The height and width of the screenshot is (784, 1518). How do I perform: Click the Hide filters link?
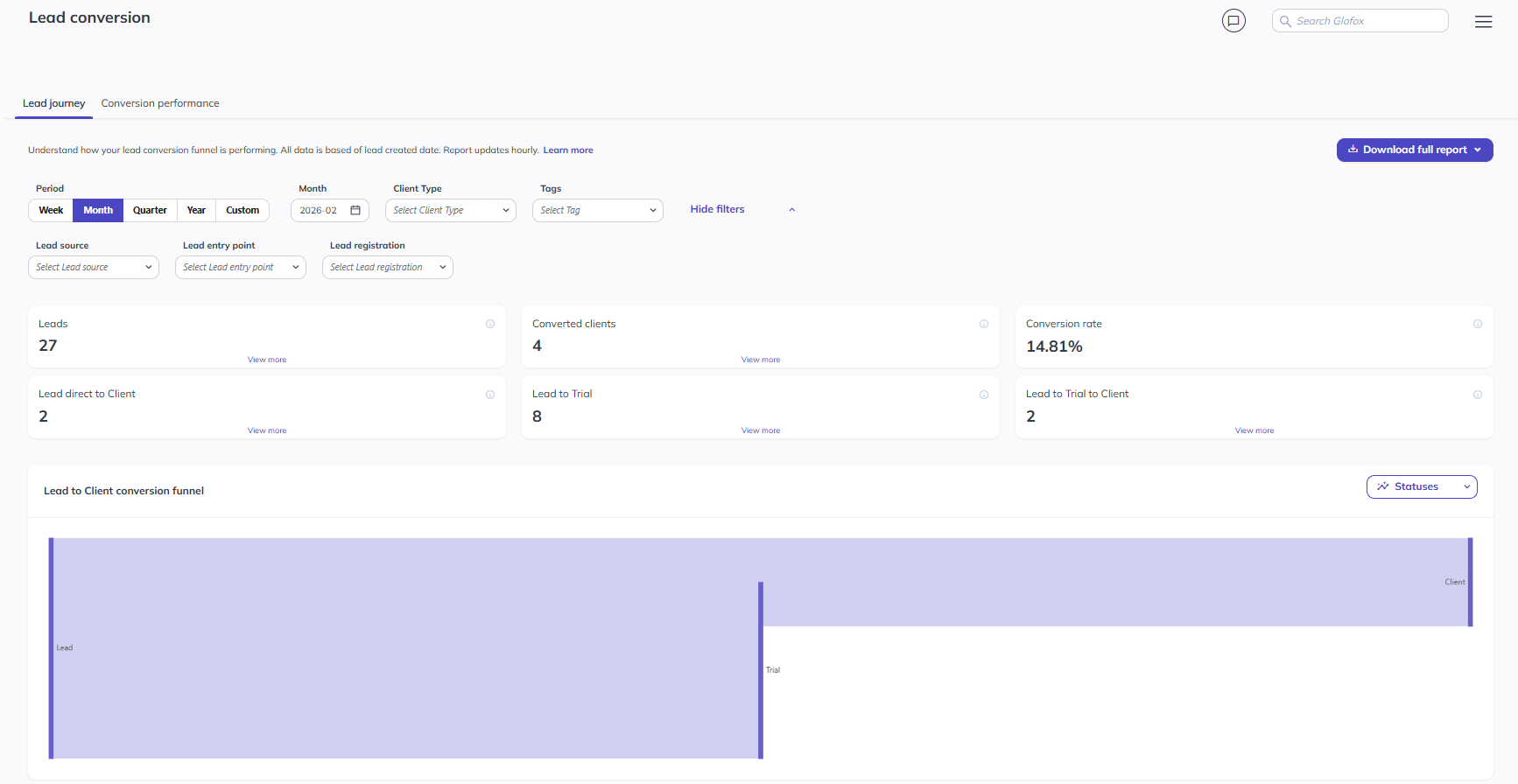point(717,209)
